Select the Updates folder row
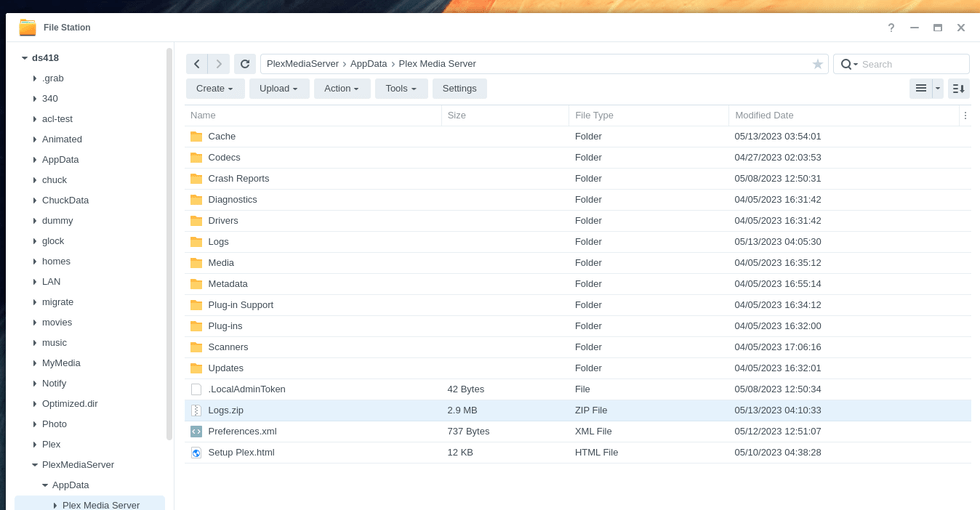Image resolution: width=980 pixels, height=510 pixels. [578, 368]
